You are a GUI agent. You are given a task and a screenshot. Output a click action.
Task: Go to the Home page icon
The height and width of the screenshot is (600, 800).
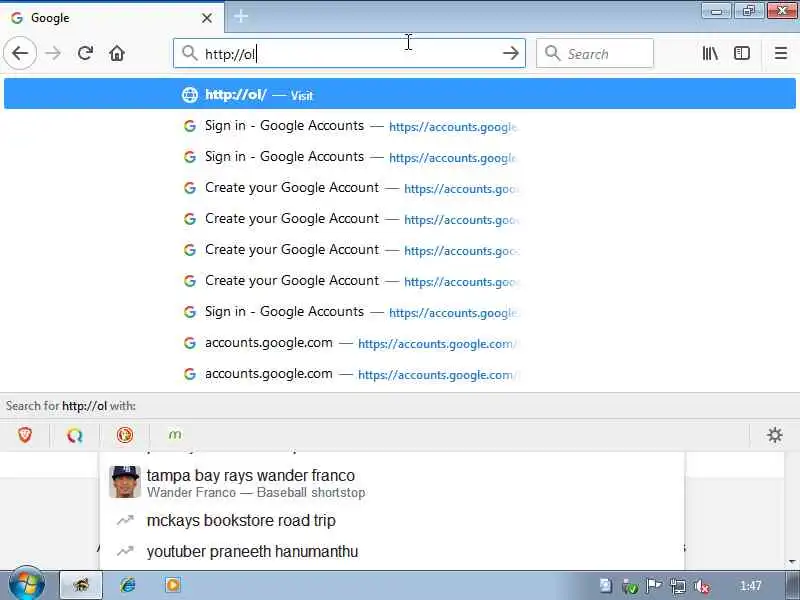pos(117,53)
